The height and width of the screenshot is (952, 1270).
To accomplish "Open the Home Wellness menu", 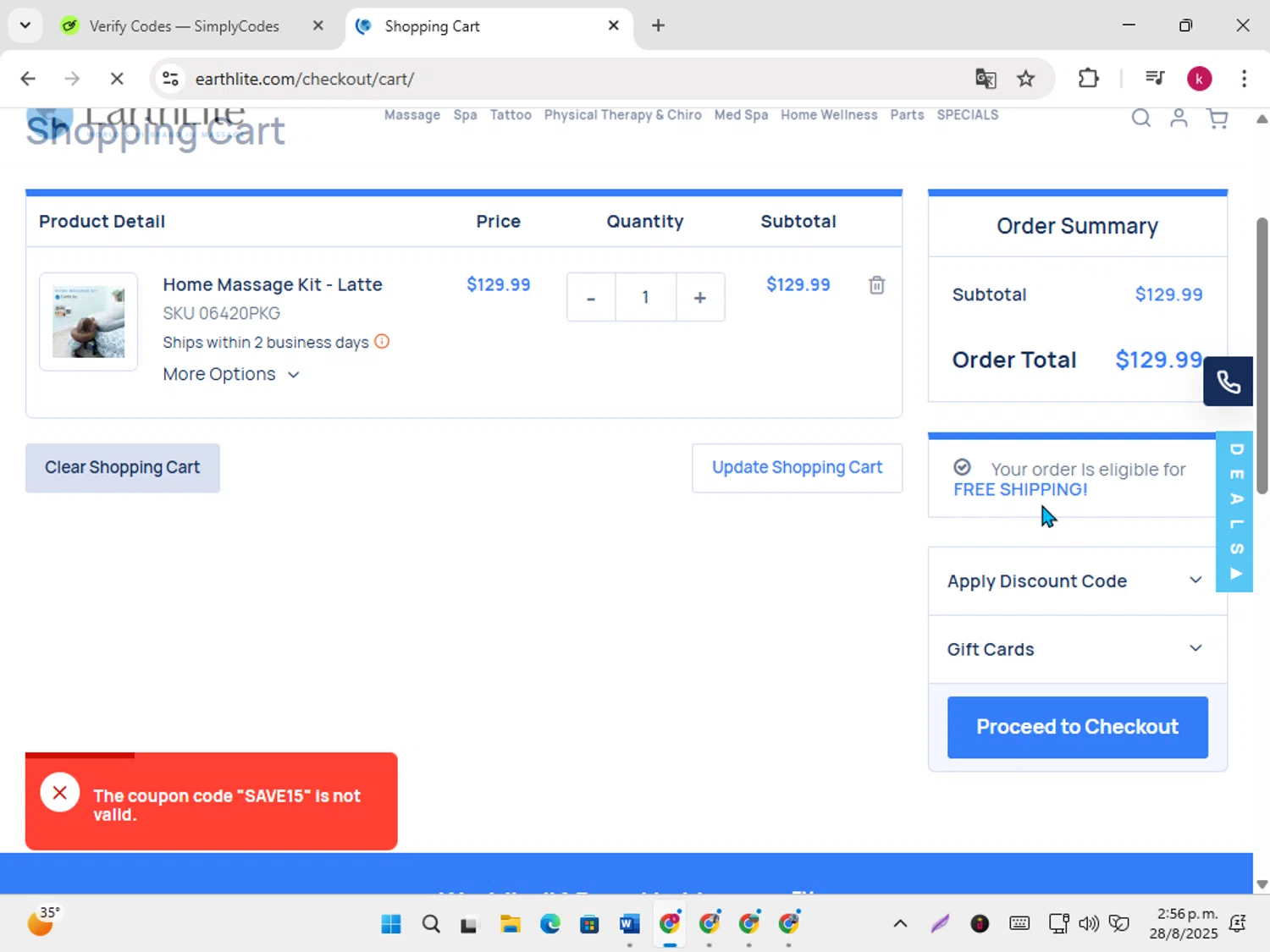I will pyautogui.click(x=829, y=115).
